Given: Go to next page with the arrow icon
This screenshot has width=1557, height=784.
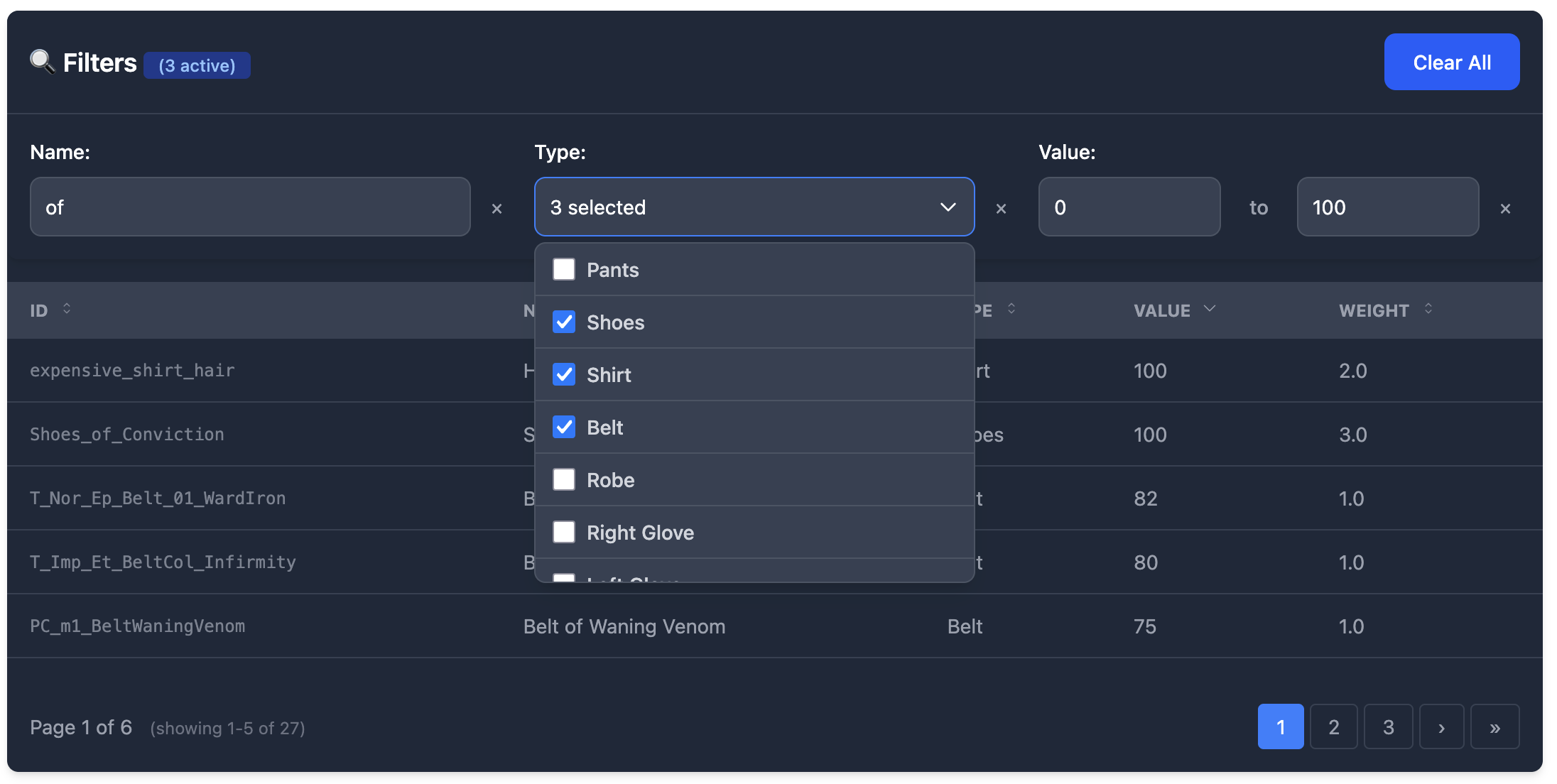Looking at the screenshot, I should [x=1441, y=726].
